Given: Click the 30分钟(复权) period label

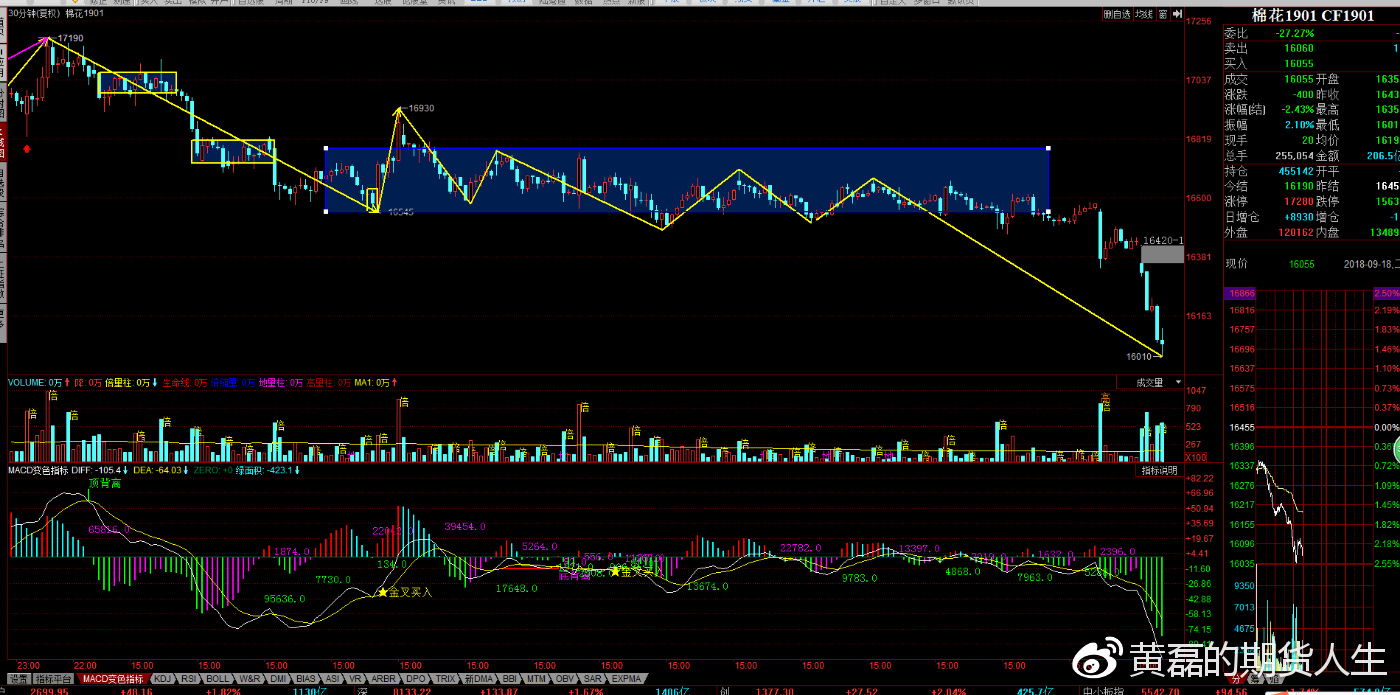Looking at the screenshot, I should tap(35, 14).
